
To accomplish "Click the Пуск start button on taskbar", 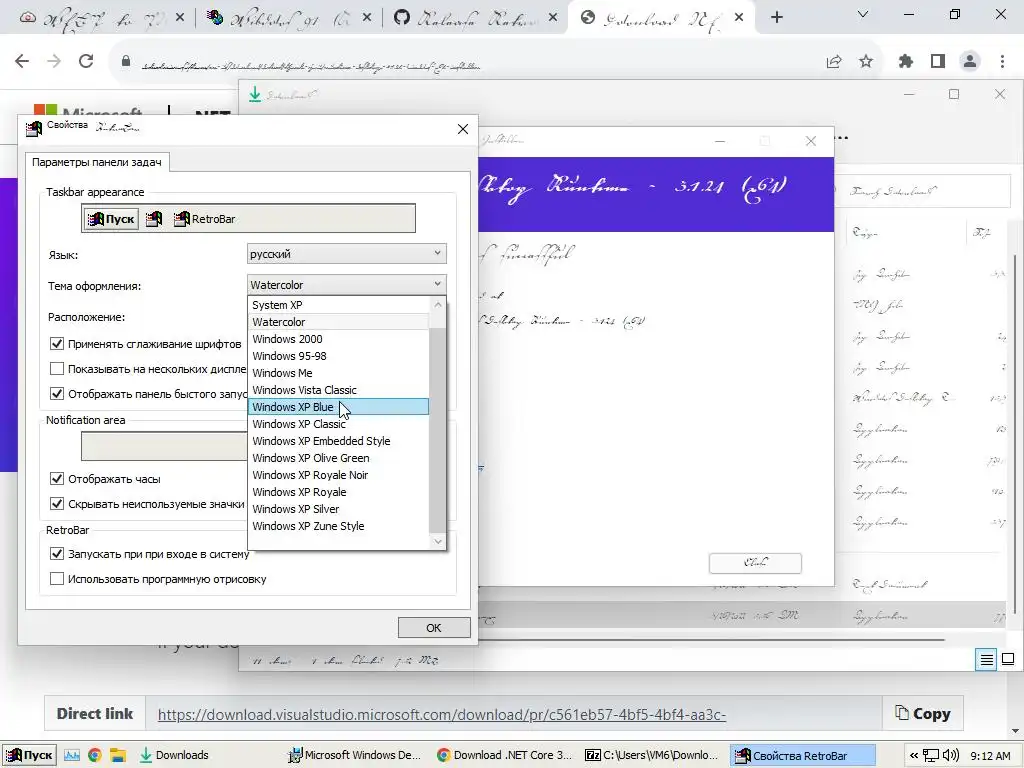I will tap(29, 755).
